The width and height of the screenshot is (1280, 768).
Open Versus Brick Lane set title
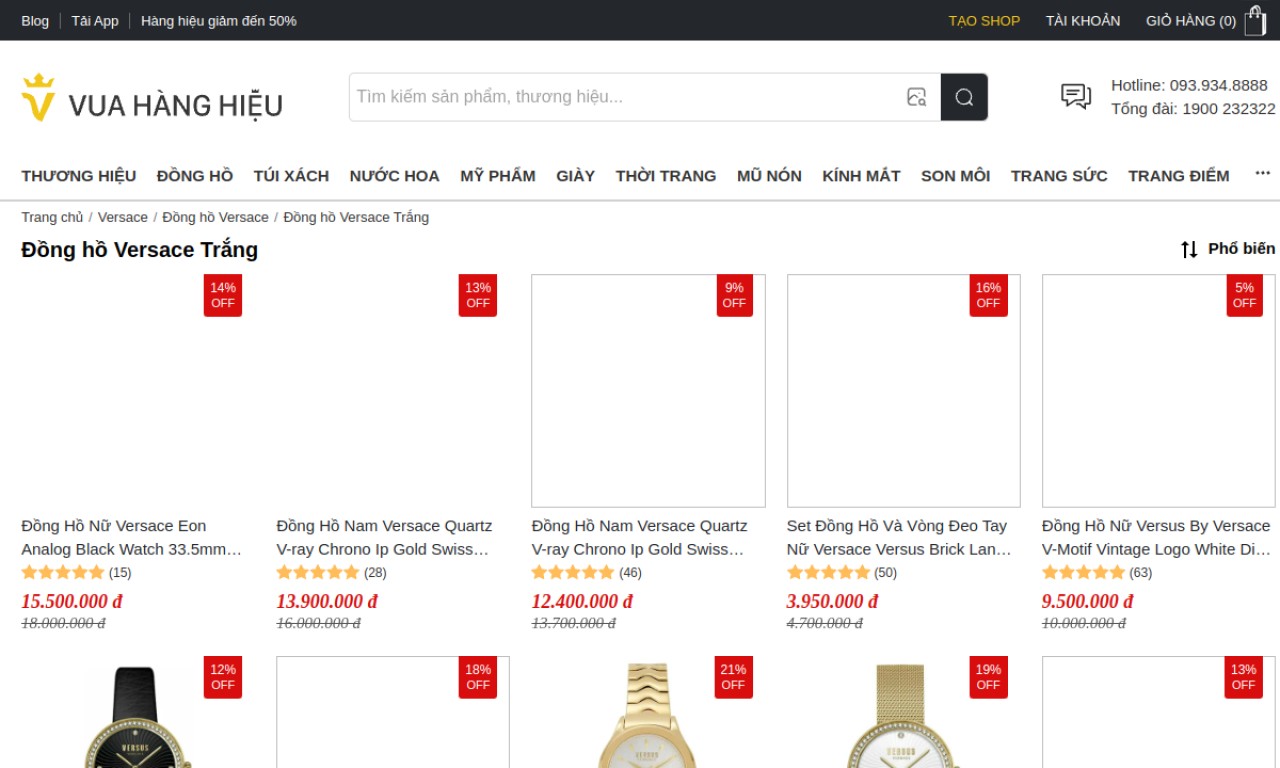[900, 537]
